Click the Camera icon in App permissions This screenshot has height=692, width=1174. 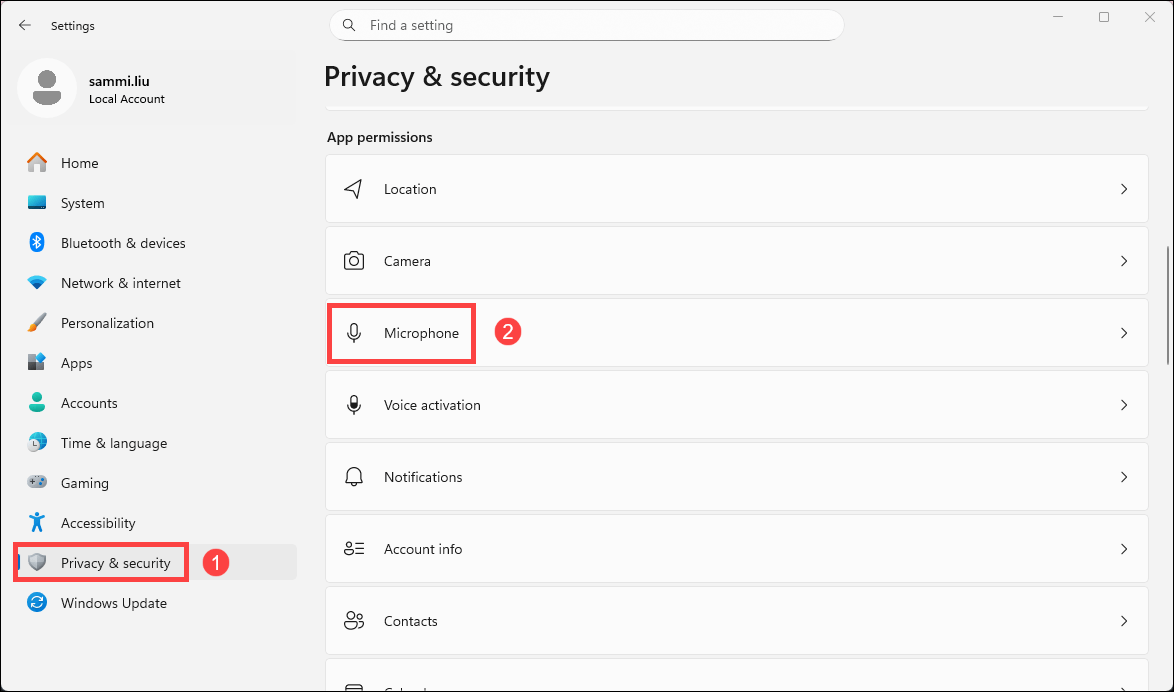click(354, 261)
